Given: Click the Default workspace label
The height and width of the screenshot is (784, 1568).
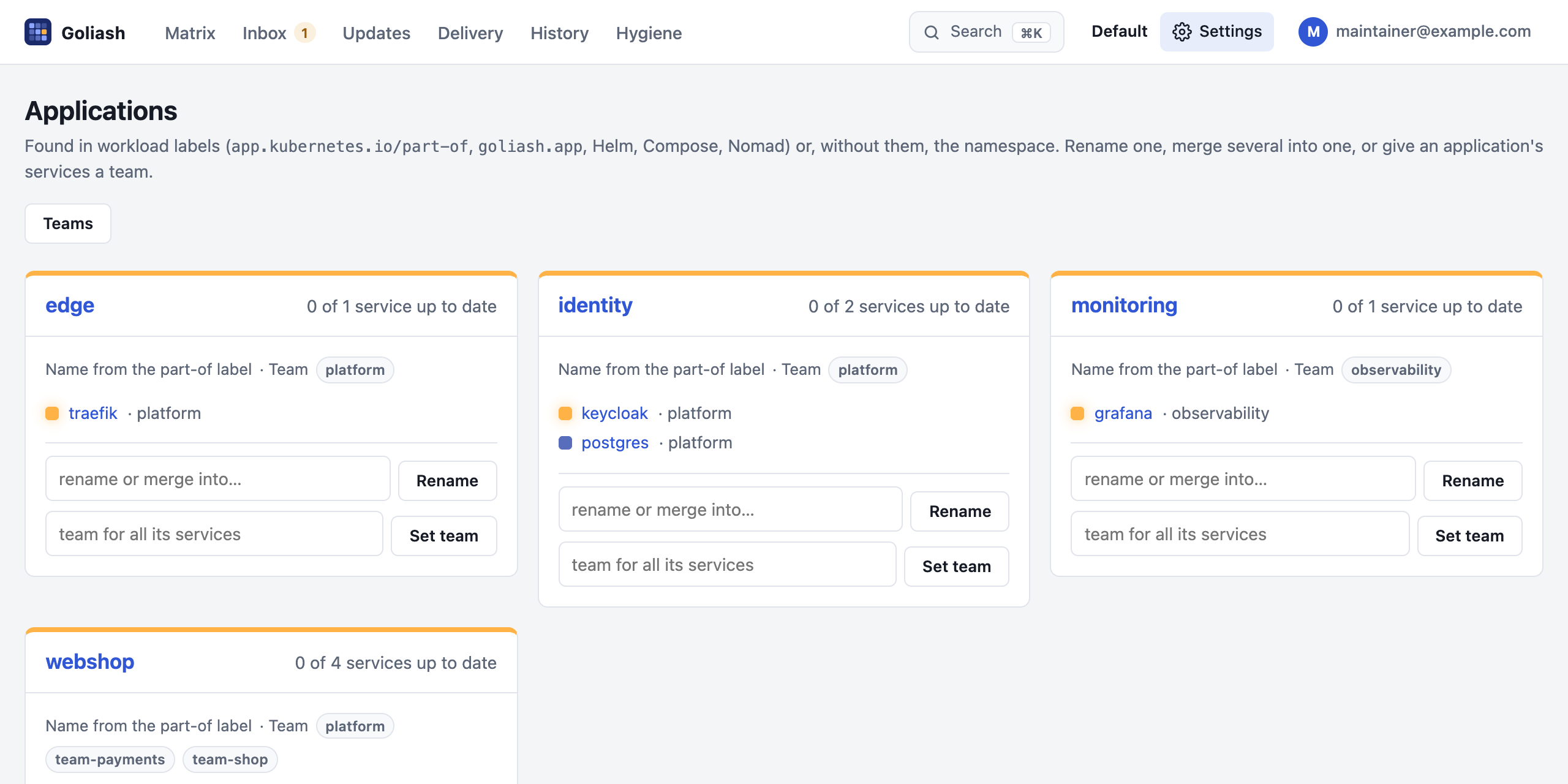Looking at the screenshot, I should [1119, 31].
